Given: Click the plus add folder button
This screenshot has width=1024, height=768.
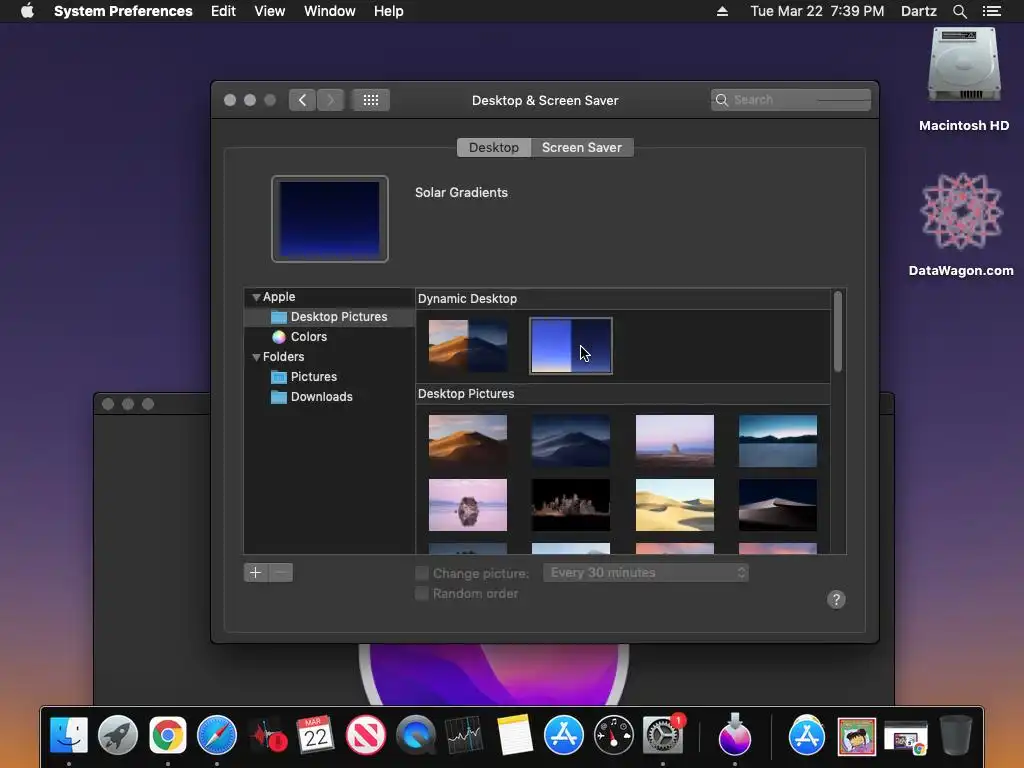Looking at the screenshot, I should point(255,573).
